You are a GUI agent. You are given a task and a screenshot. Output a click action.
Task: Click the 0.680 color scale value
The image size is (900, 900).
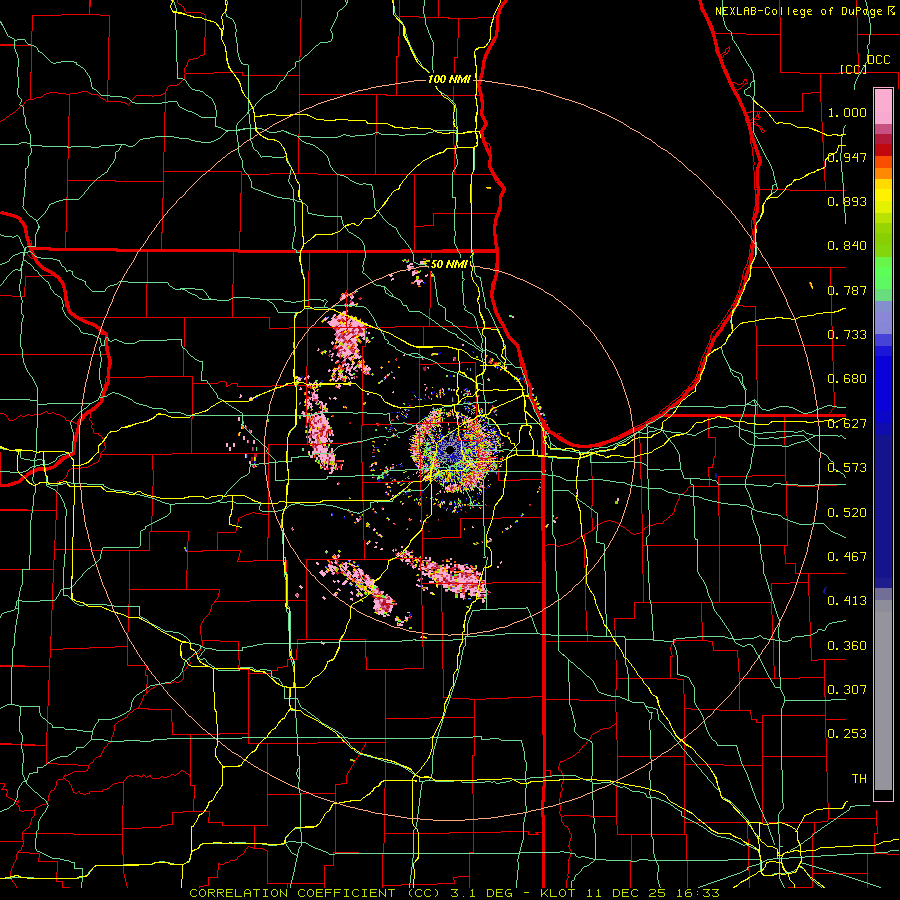click(847, 379)
